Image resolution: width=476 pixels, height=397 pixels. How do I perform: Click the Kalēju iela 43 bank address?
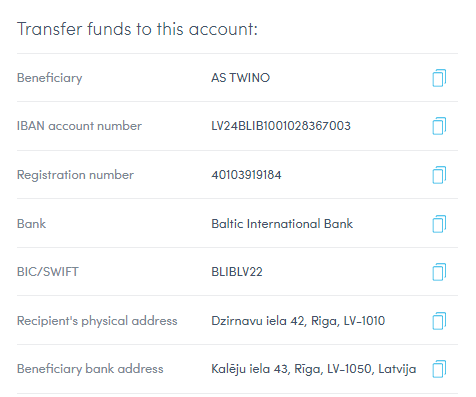[314, 369]
